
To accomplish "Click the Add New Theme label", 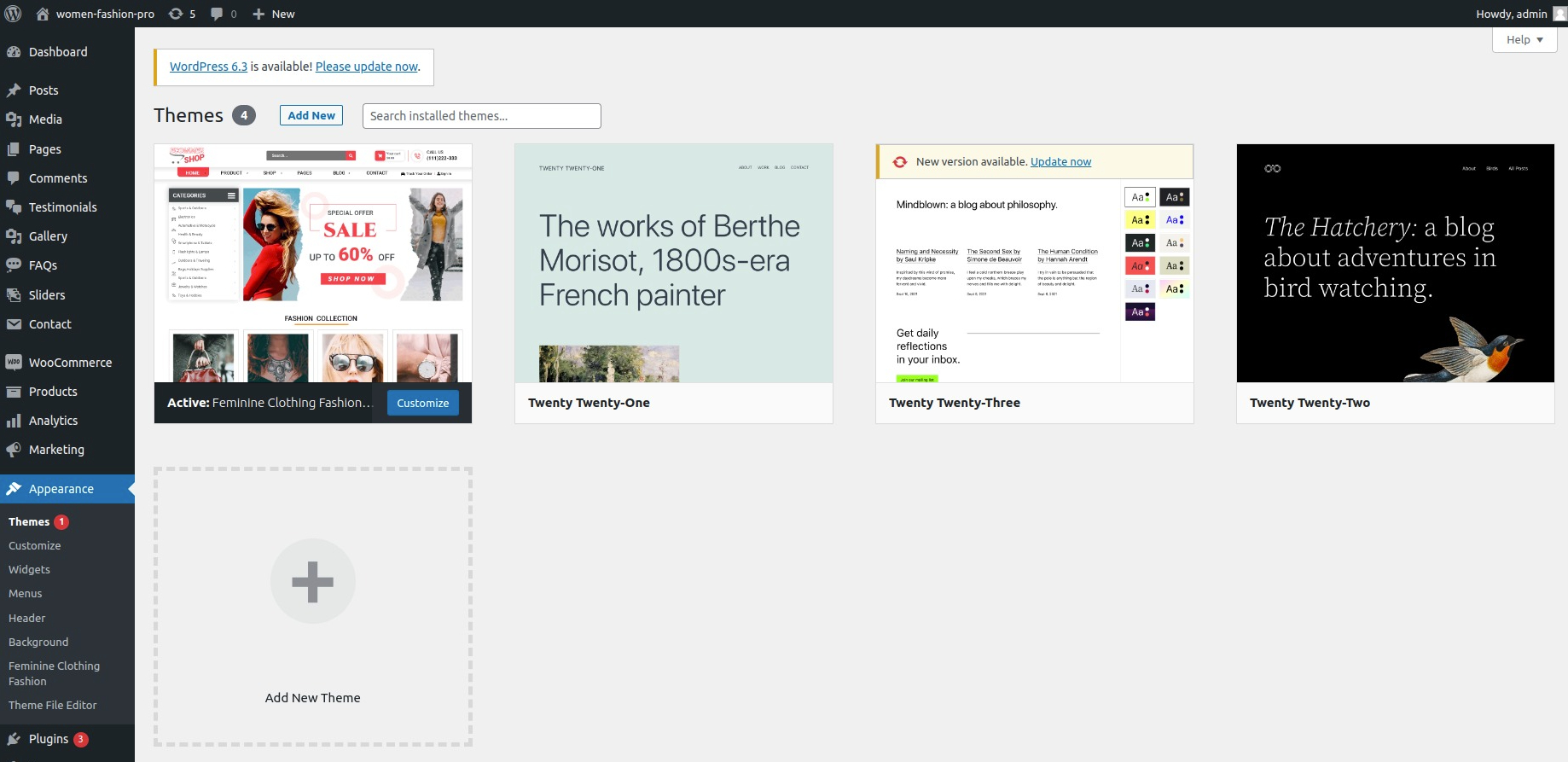I will coord(313,698).
